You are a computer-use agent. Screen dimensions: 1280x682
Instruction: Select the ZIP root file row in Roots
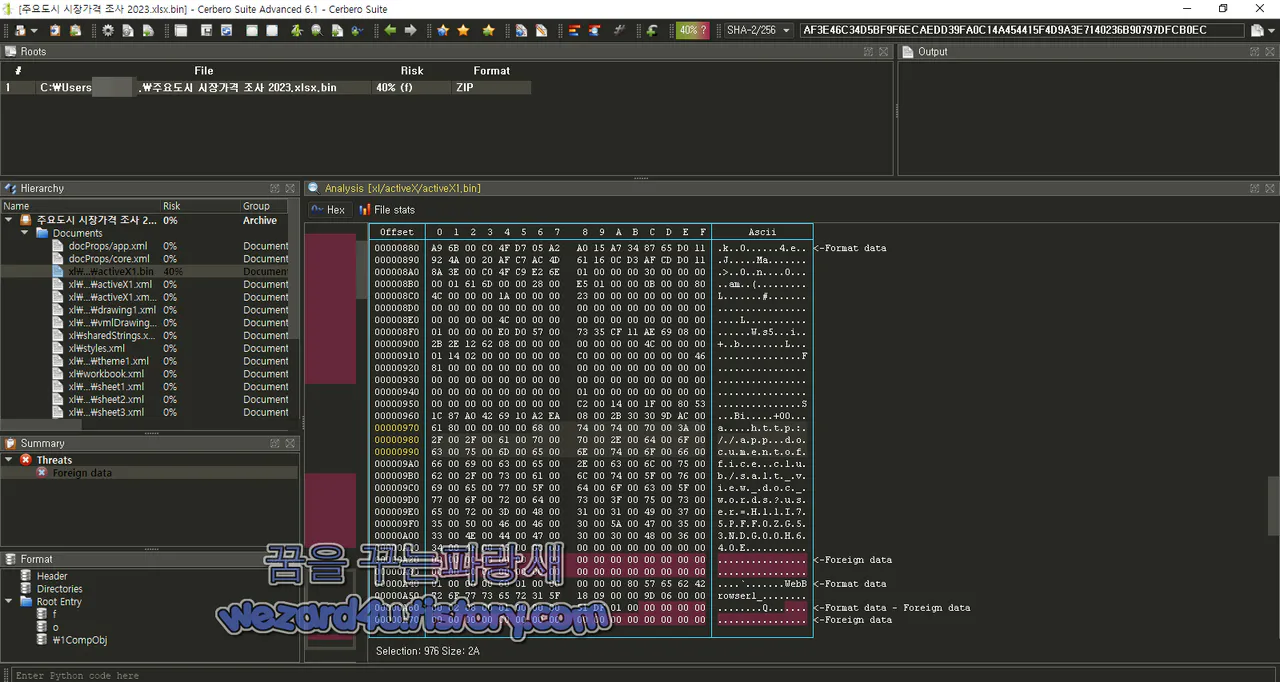[x=266, y=88]
